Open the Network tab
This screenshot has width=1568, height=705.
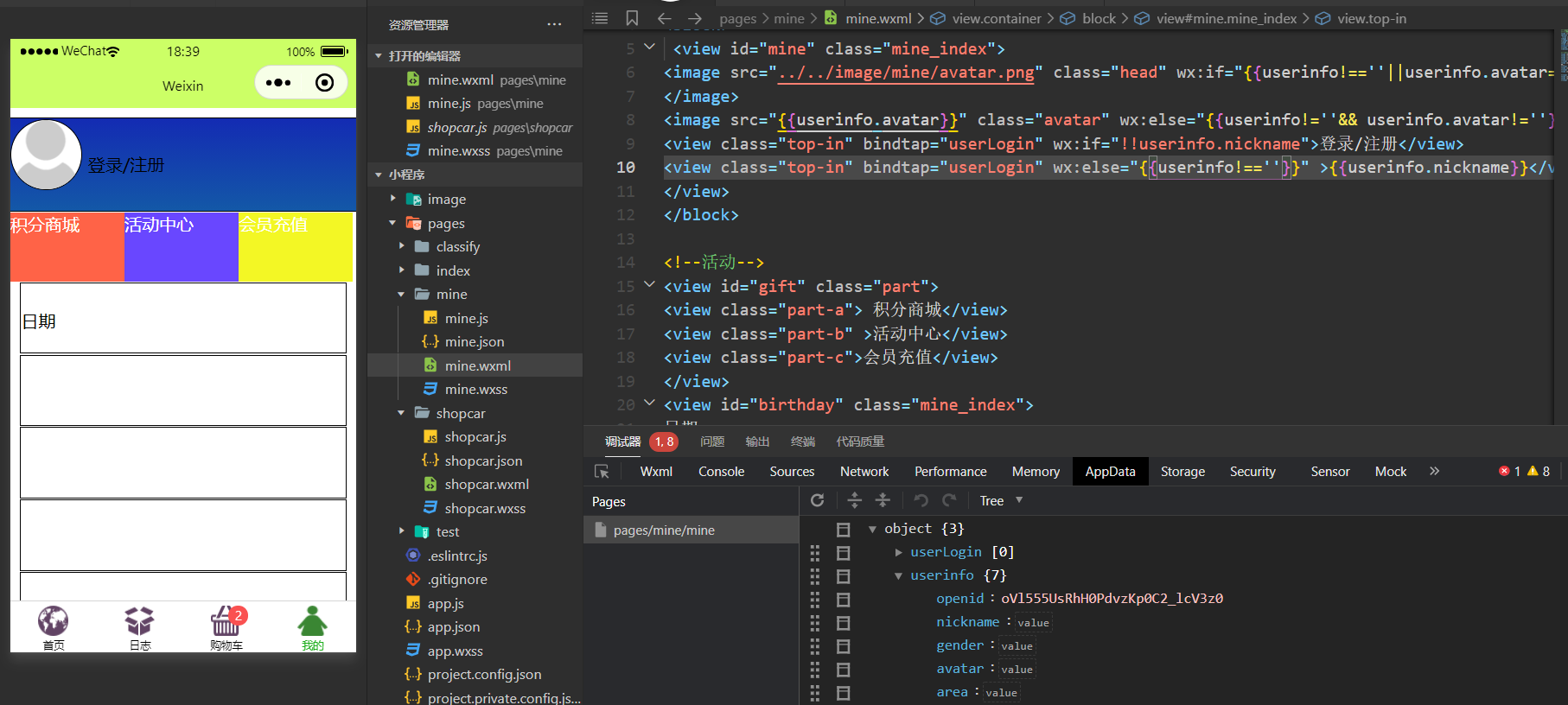(x=864, y=472)
